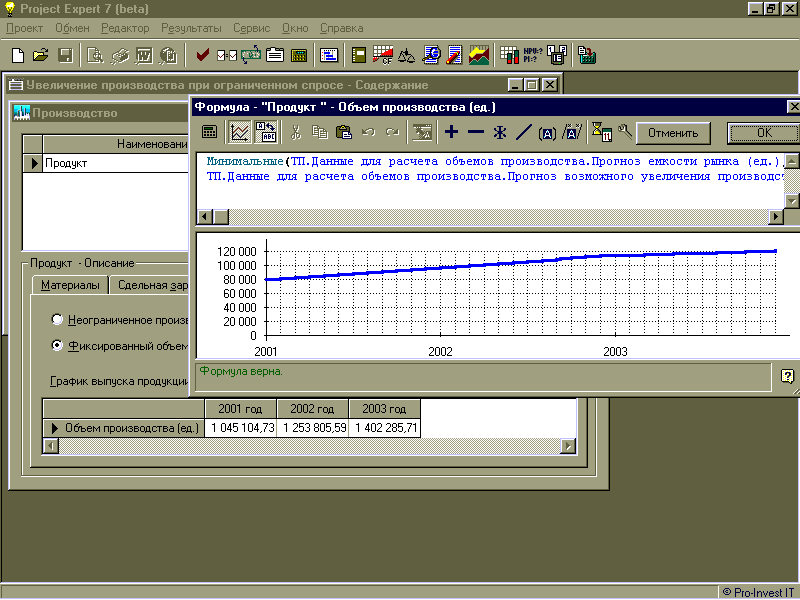Image resolution: width=800 pixels, height=600 pixels.
Task: Select Фиксированный объем radio button
Action: pos(57,346)
